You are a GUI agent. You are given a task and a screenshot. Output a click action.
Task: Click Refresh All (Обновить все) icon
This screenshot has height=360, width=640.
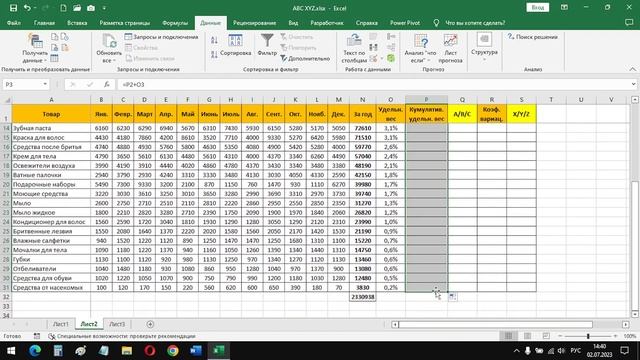point(109,48)
